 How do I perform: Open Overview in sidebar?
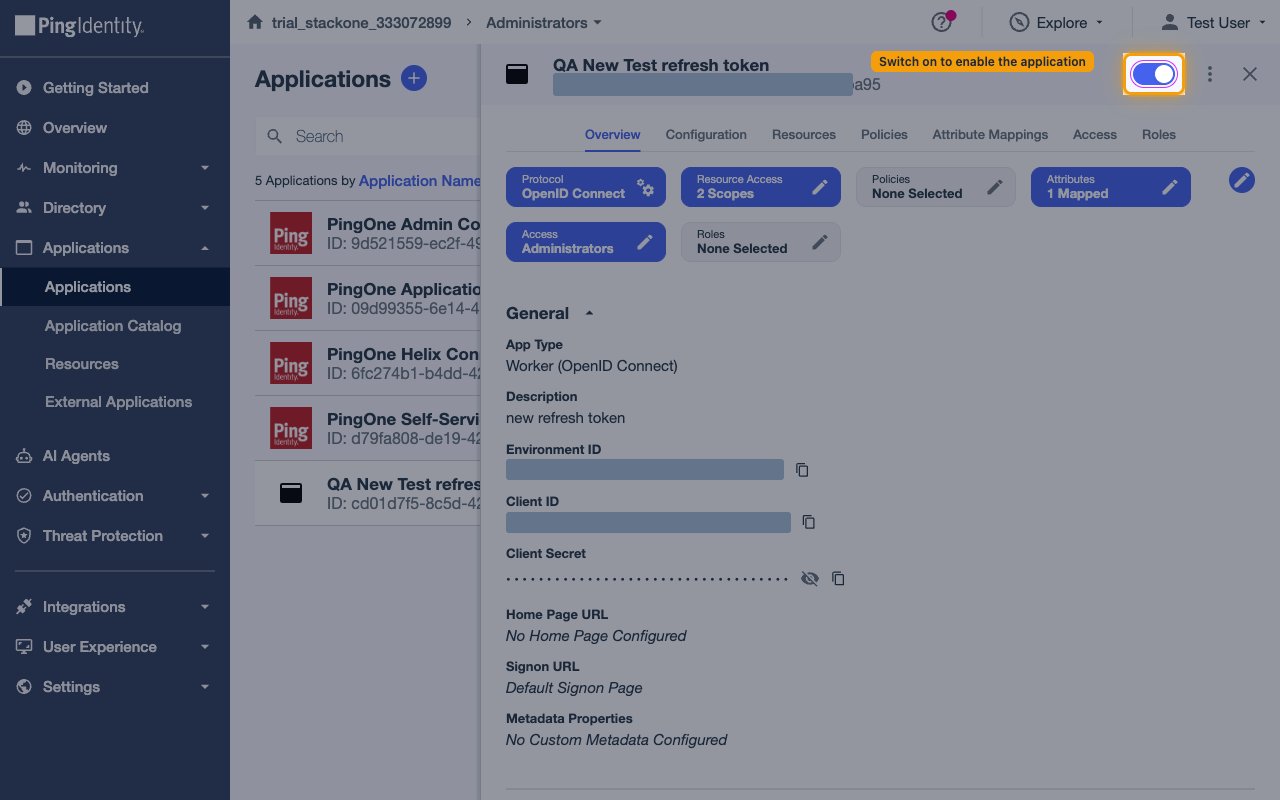[115, 128]
